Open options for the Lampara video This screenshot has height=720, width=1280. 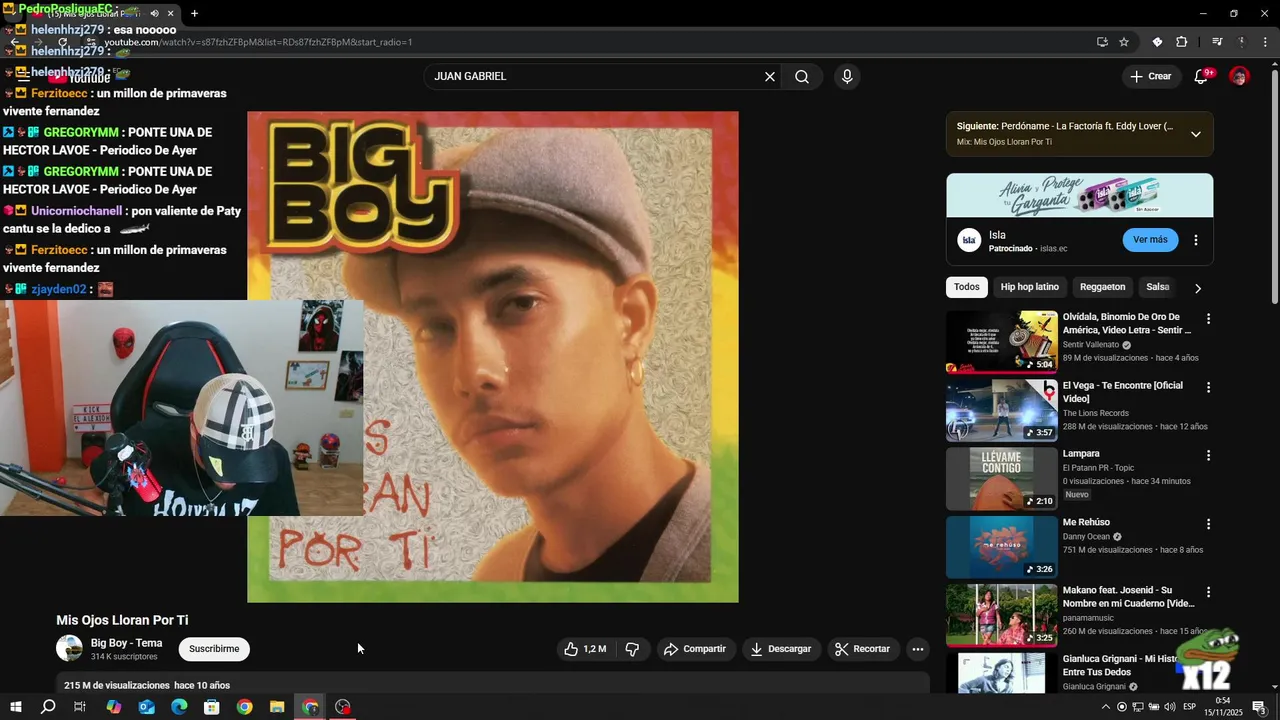1208,455
